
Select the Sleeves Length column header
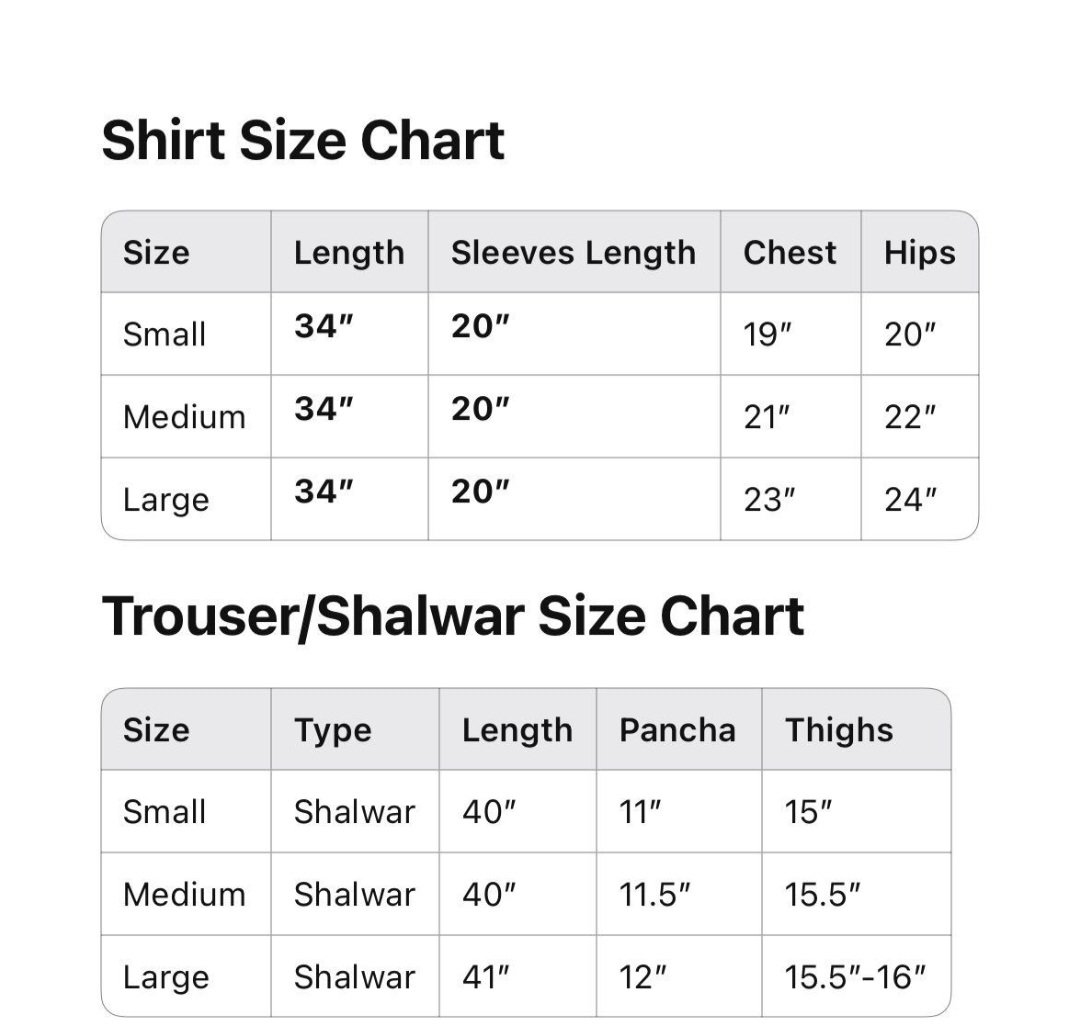coord(573,253)
